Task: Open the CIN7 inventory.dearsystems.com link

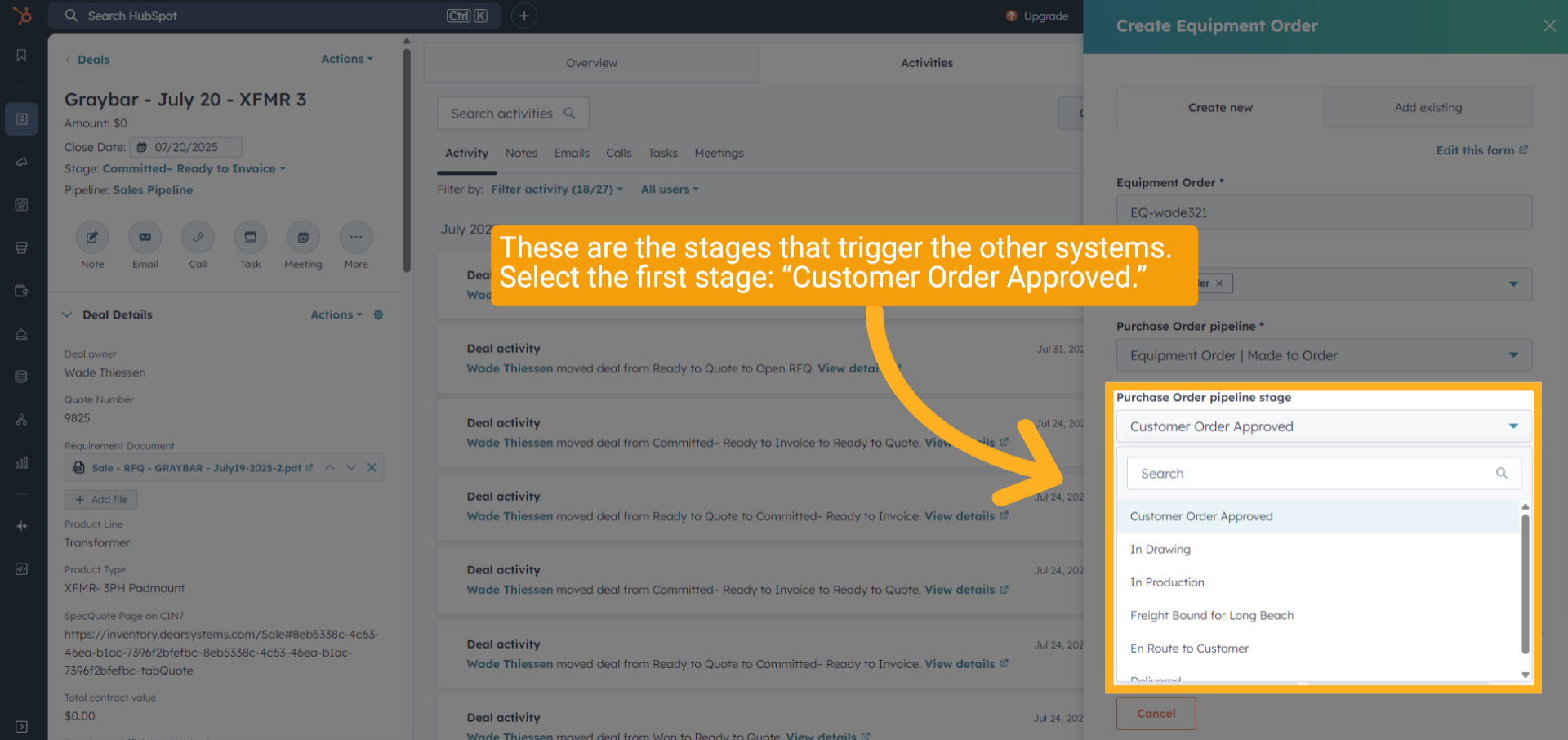Action: click(x=221, y=652)
